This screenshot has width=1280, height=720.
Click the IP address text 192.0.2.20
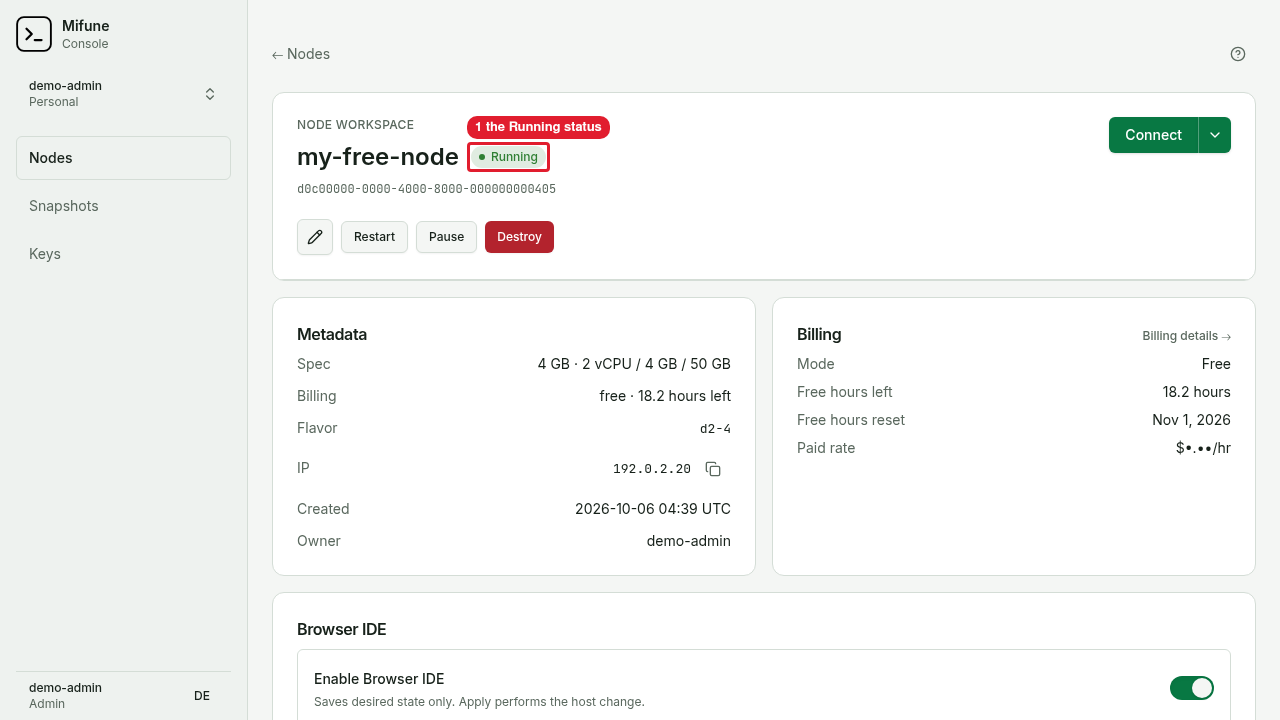(x=652, y=469)
